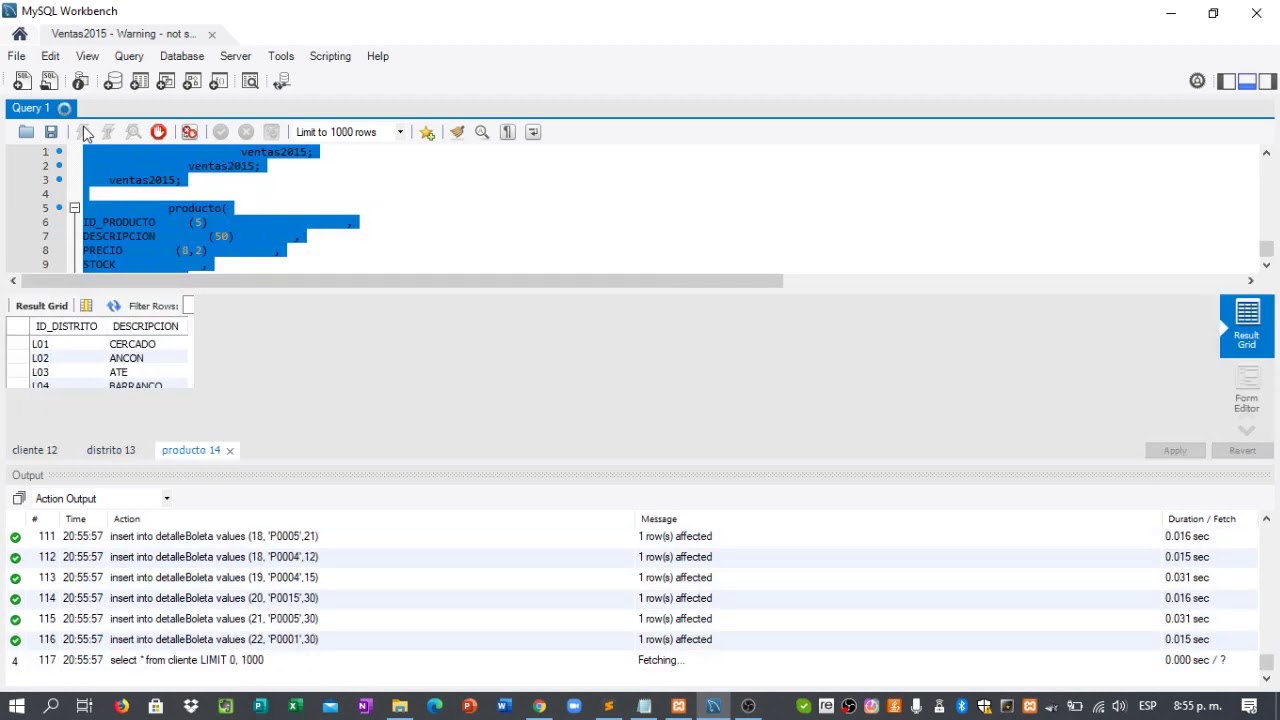Viewport: 1280px width, 720px height.
Task: Close the producto 14 result tab
Action: point(230,451)
